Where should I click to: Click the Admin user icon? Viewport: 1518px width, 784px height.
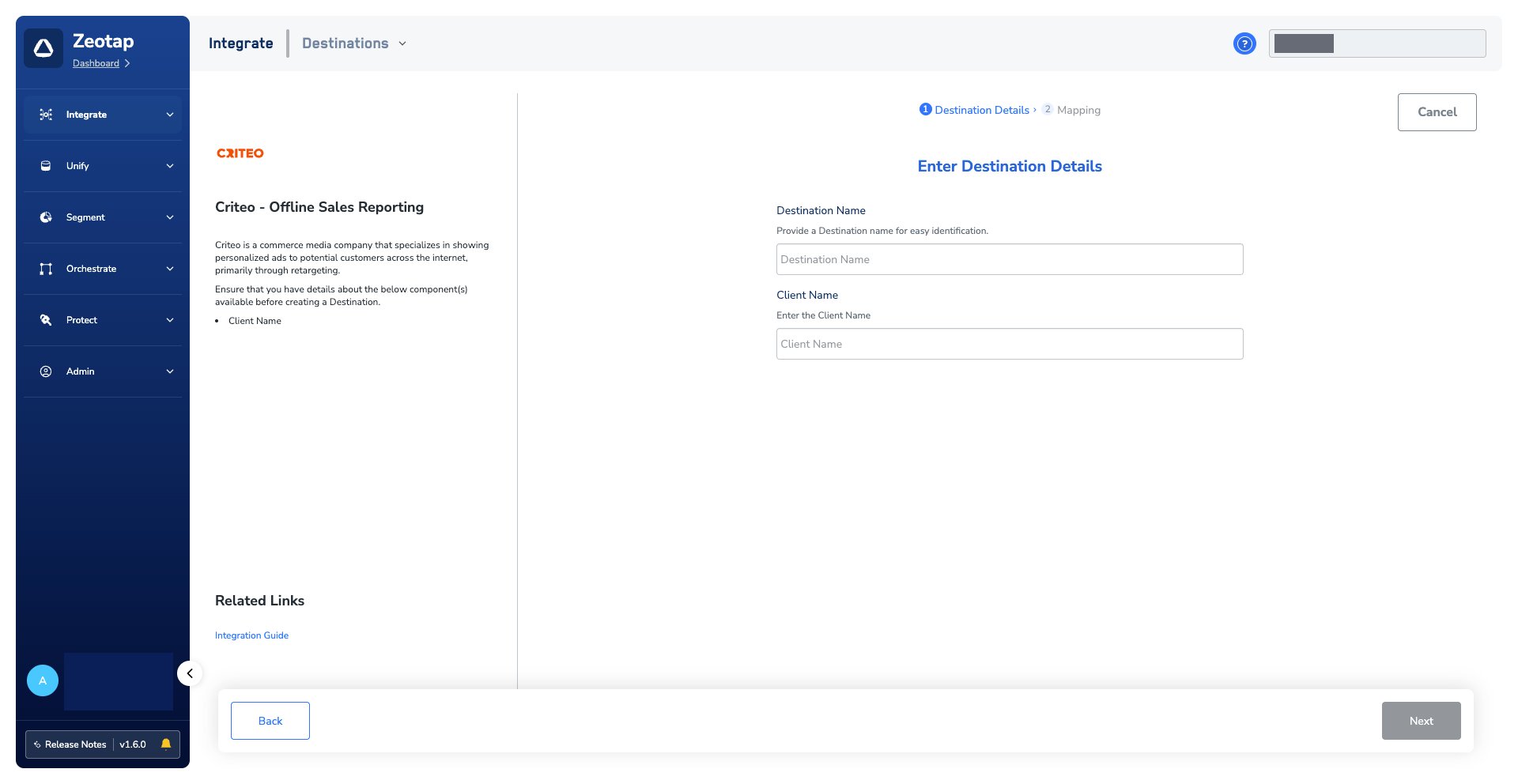point(46,371)
